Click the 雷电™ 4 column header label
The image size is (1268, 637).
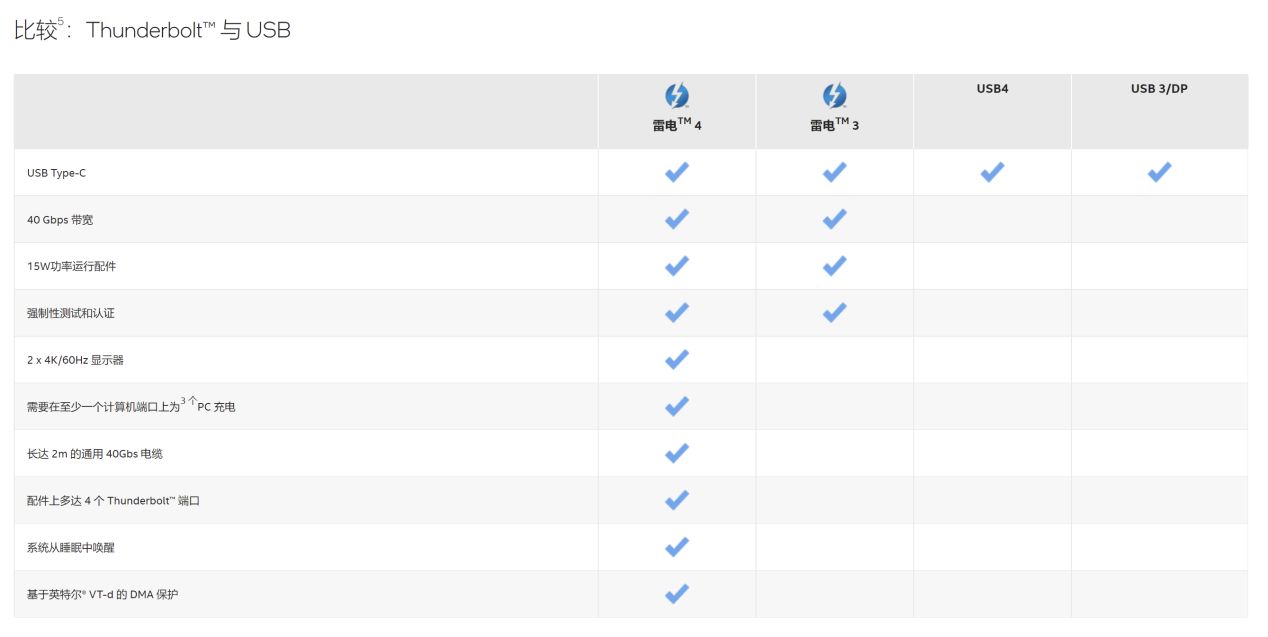[677, 125]
